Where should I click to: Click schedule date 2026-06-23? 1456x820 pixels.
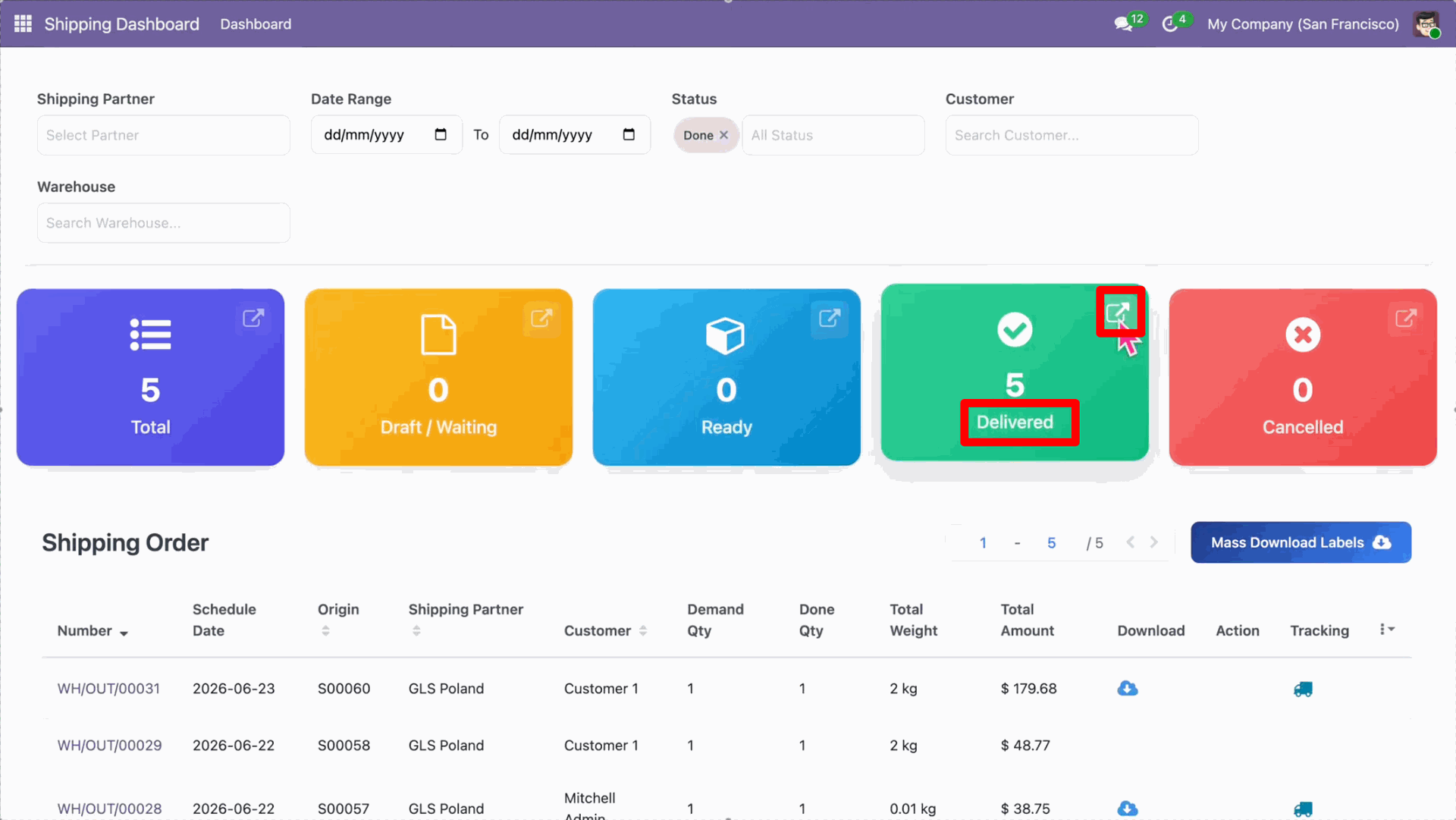click(234, 689)
